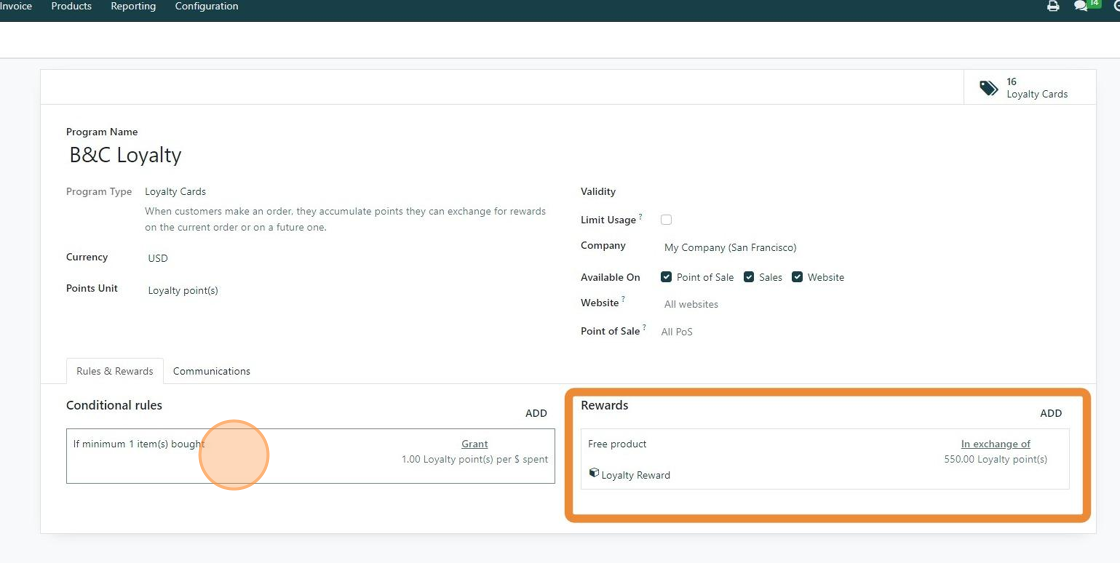The width and height of the screenshot is (1120, 563).
Task: Open the conversations chat bubble icon
Action: pos(1081,6)
